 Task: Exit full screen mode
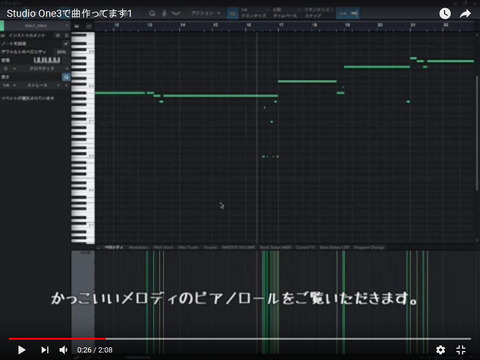[461, 350]
